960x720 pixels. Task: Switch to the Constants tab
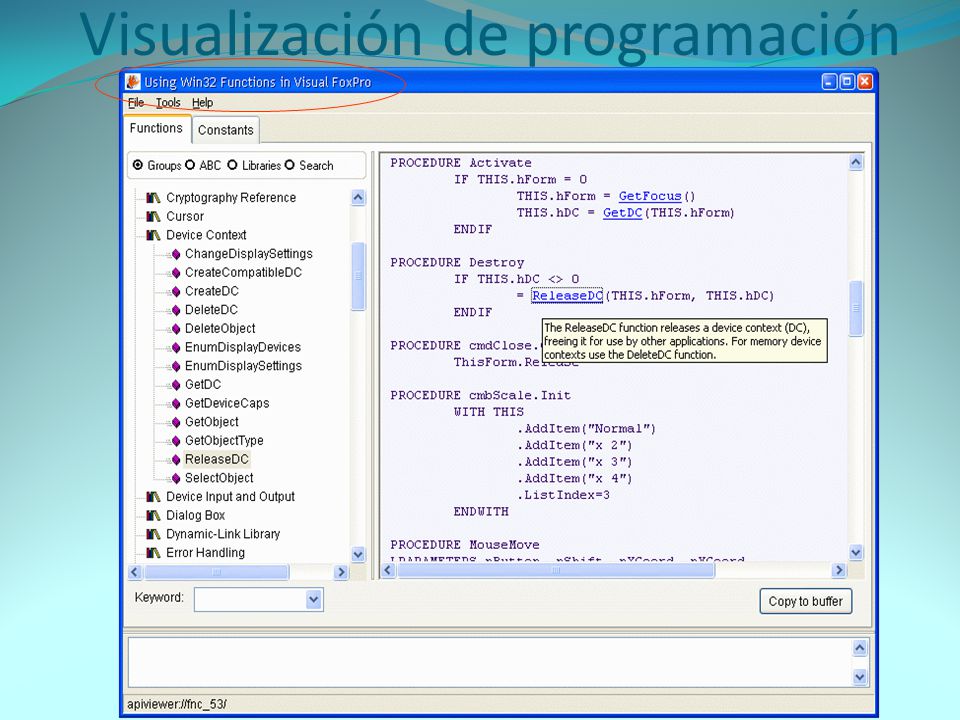click(x=225, y=130)
